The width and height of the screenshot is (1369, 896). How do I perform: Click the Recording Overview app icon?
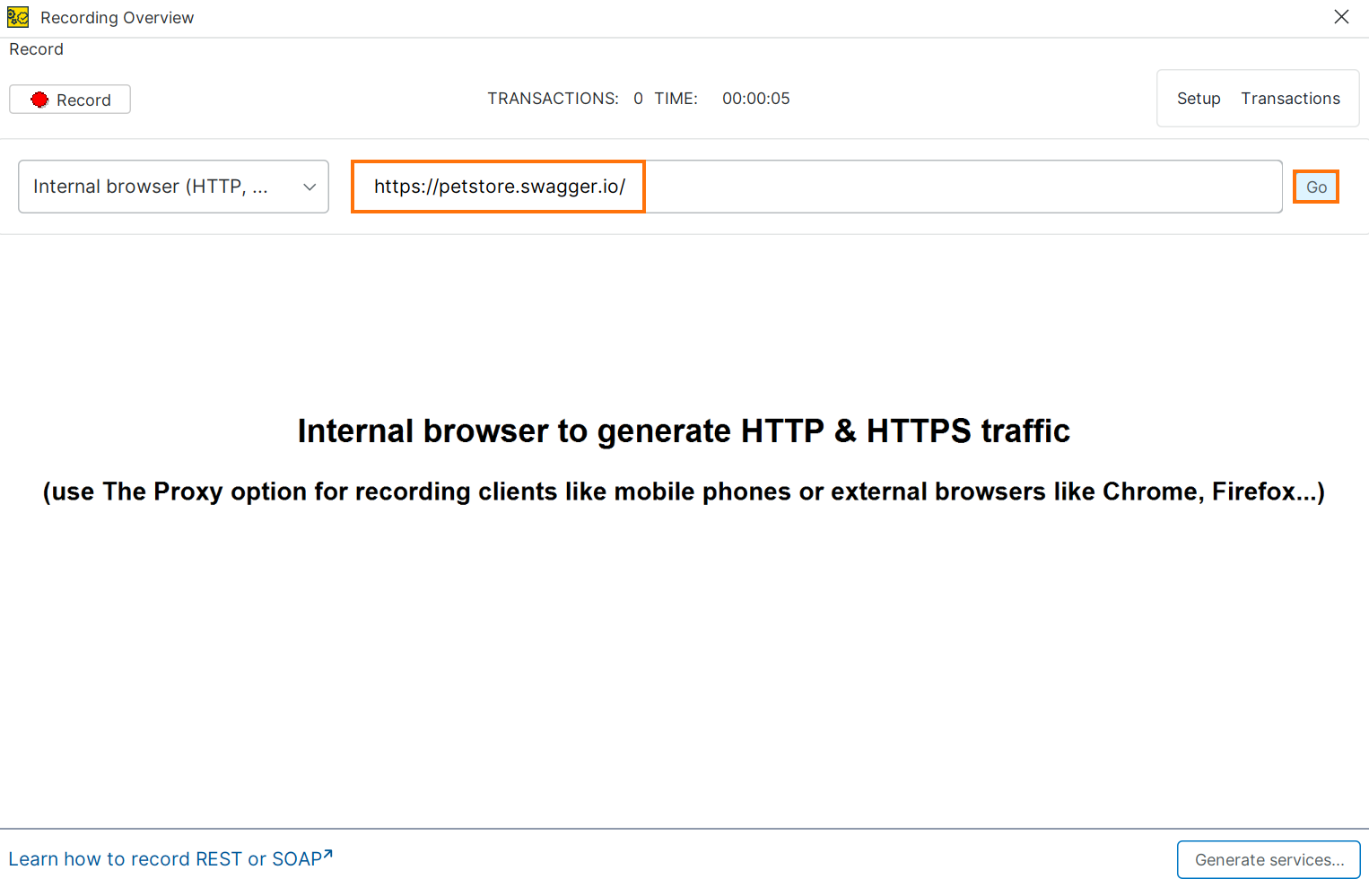coord(18,17)
